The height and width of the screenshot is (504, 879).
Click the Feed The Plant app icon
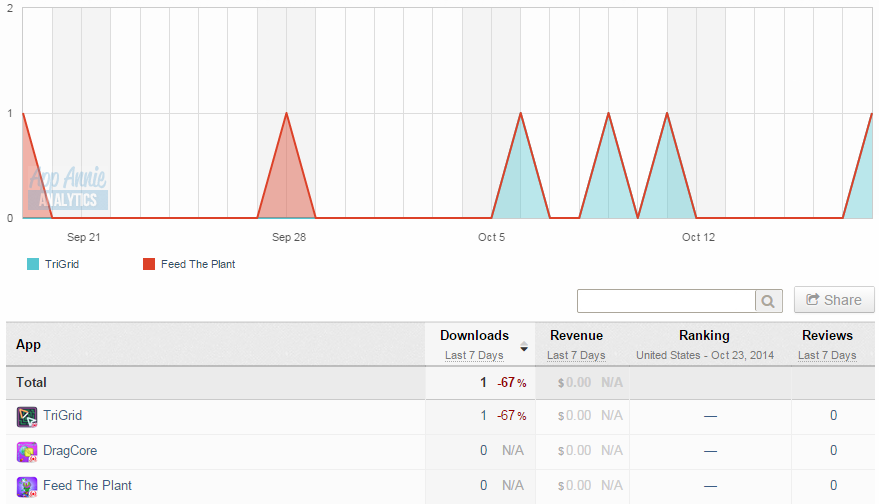pos(27,487)
